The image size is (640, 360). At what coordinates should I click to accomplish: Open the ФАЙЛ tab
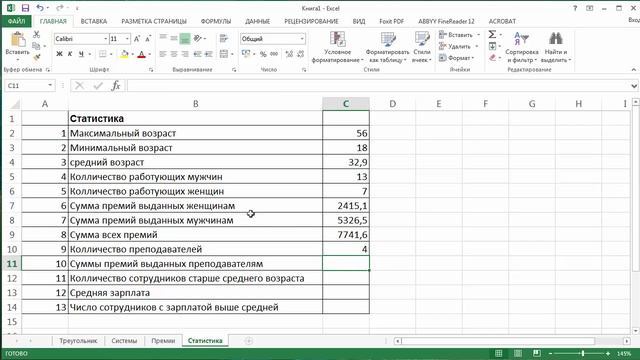[16, 21]
